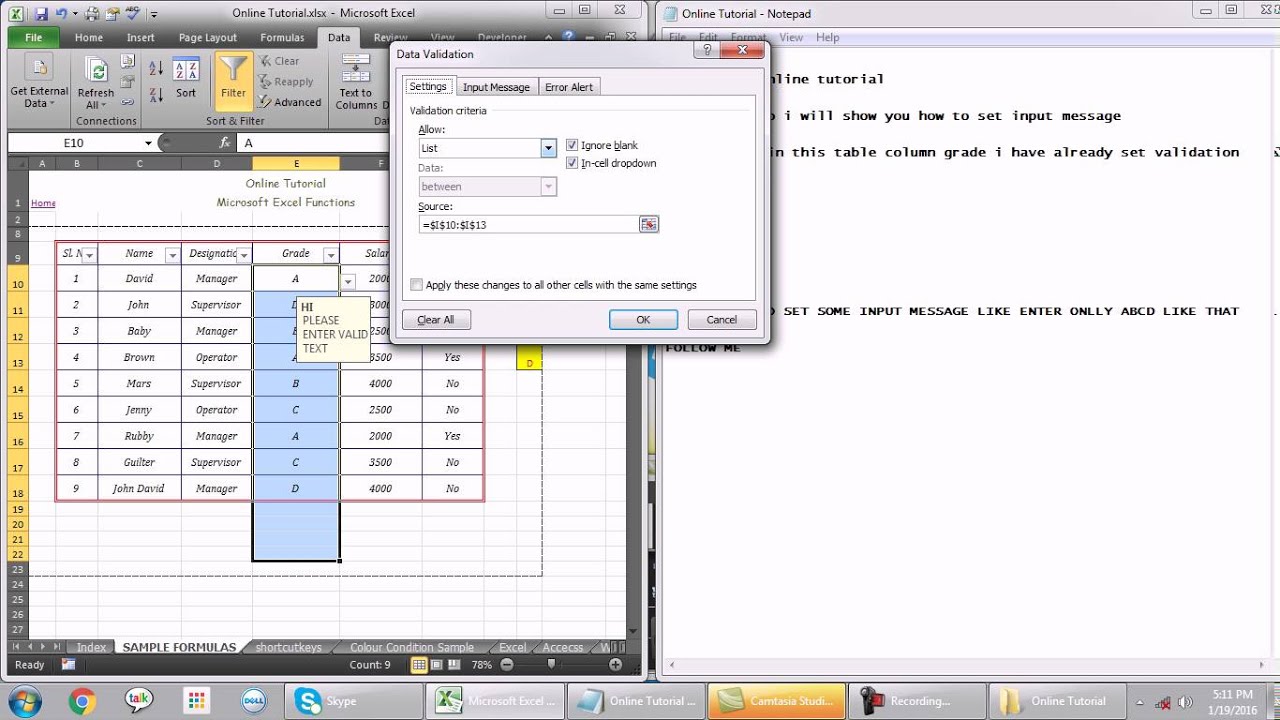Image resolution: width=1280 pixels, height=720 pixels.
Task: Click Get External Data icon
Action: point(39,69)
